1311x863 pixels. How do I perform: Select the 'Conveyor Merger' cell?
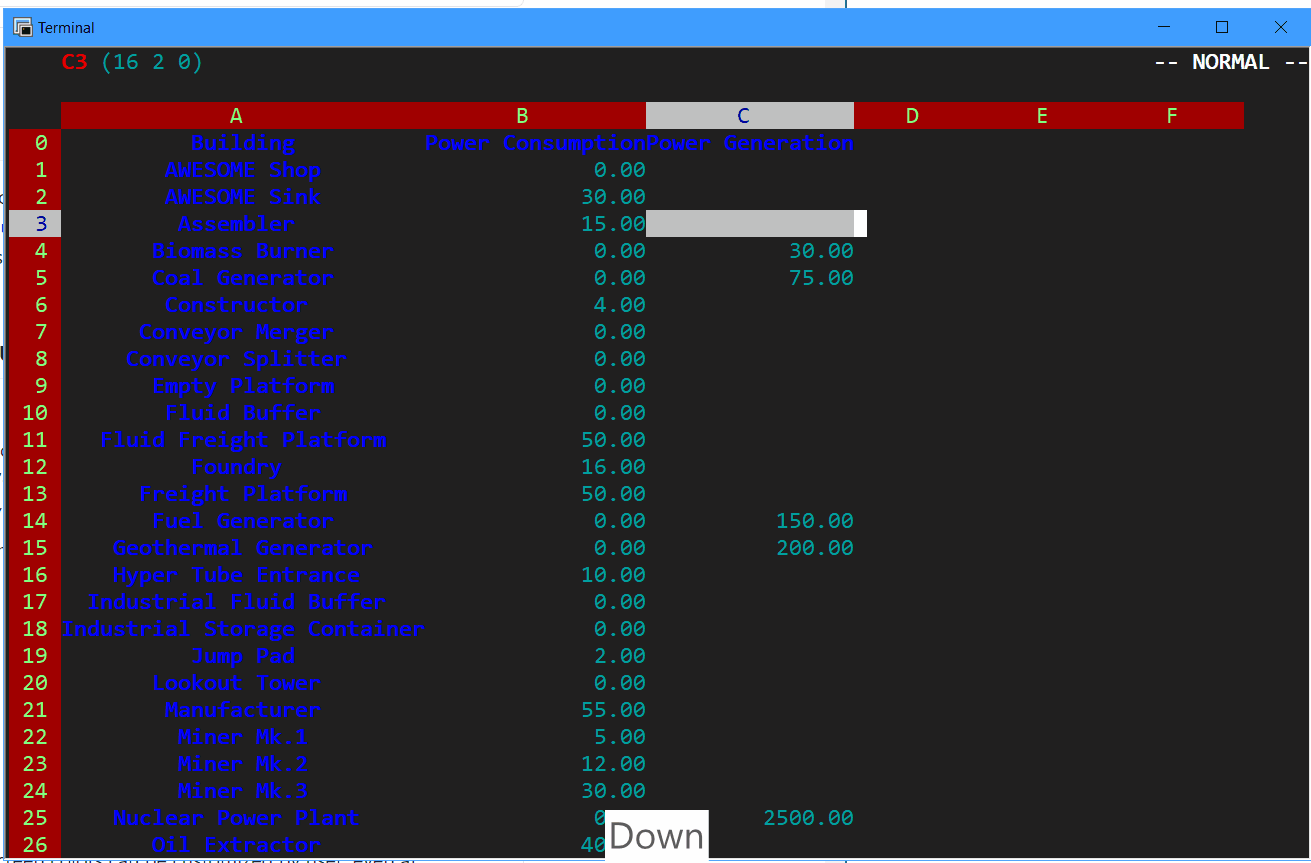coord(236,332)
